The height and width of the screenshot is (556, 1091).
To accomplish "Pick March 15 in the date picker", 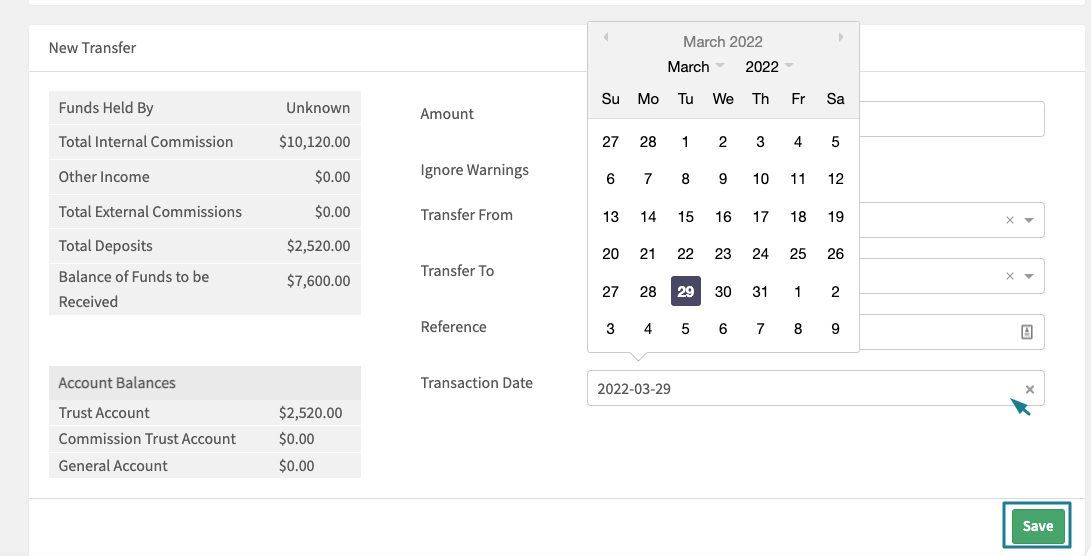I will coord(685,217).
